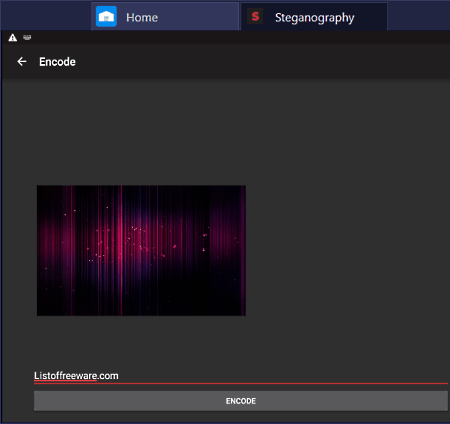Image resolution: width=450 pixels, height=424 pixels.
Task: Switch to the Home tab
Action: pos(165,17)
